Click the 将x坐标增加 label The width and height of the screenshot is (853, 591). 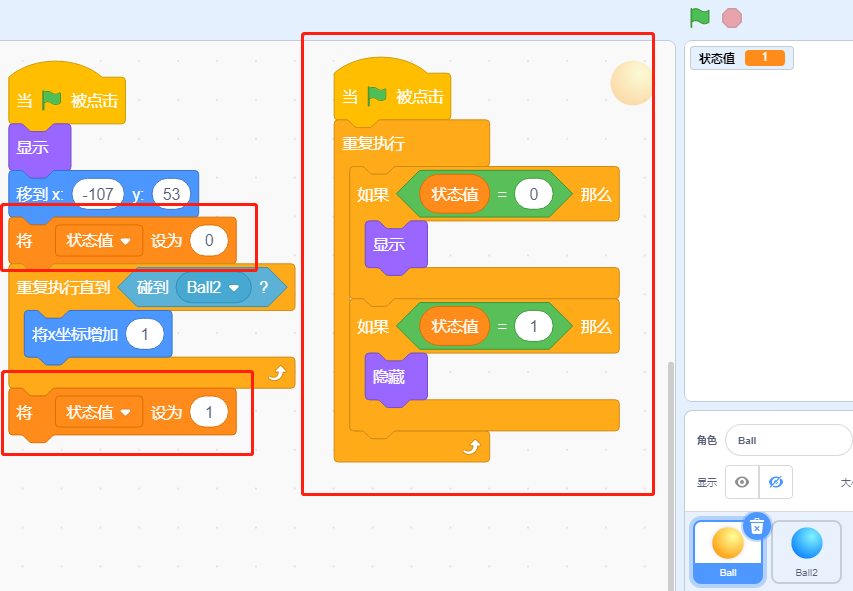(75, 334)
